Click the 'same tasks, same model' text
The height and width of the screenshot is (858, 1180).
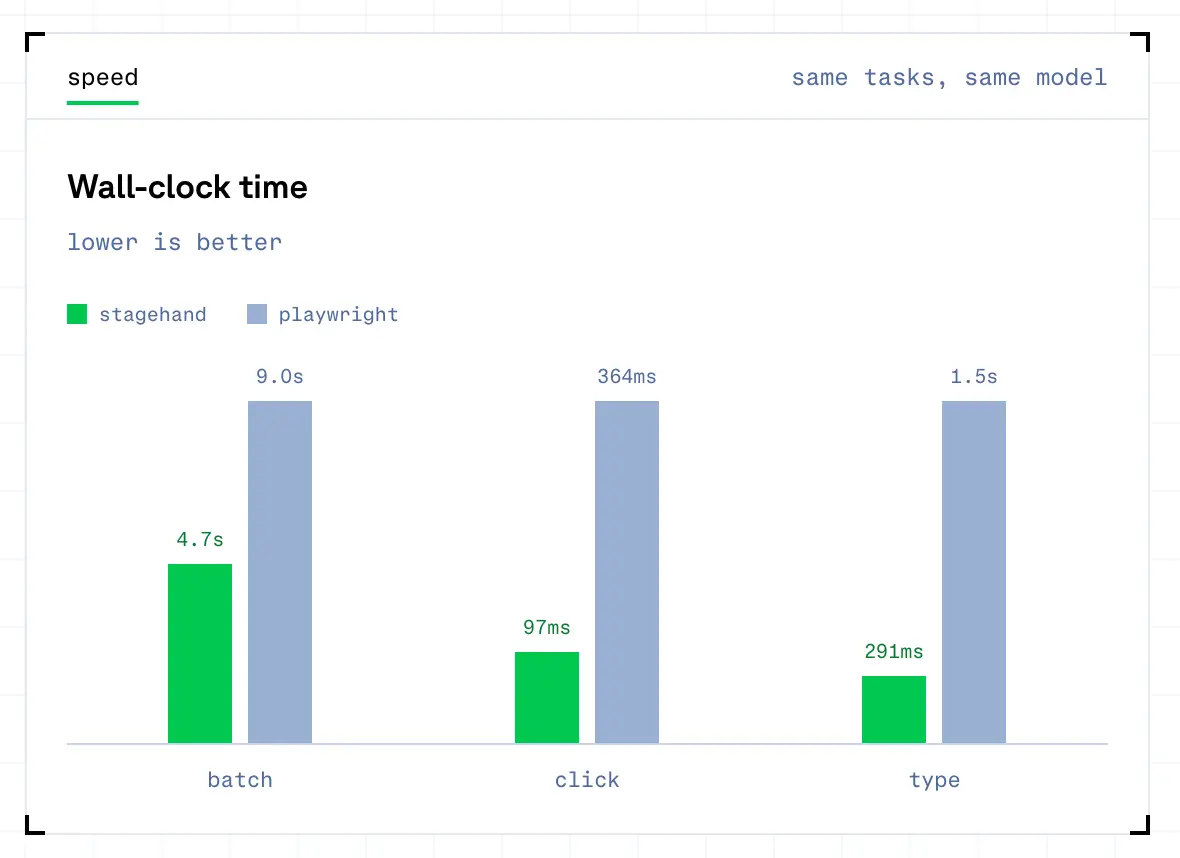pyautogui.click(x=949, y=78)
